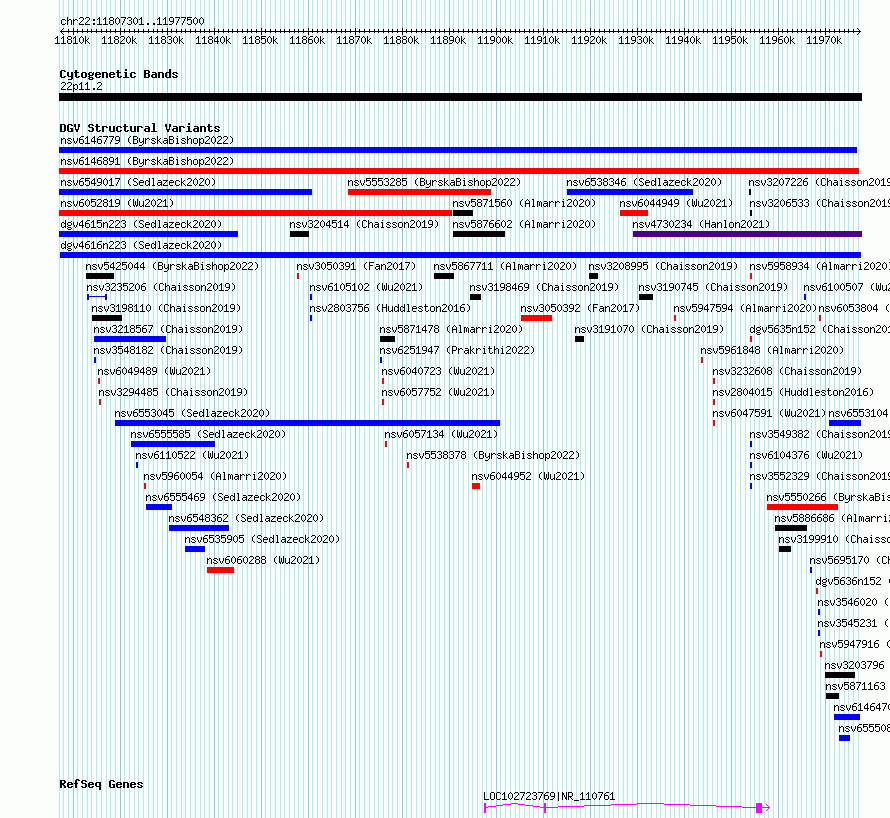Open nsv6555469 (Sedlazeck2020) label
This screenshot has width=890, height=818.
pyautogui.click(x=223, y=497)
